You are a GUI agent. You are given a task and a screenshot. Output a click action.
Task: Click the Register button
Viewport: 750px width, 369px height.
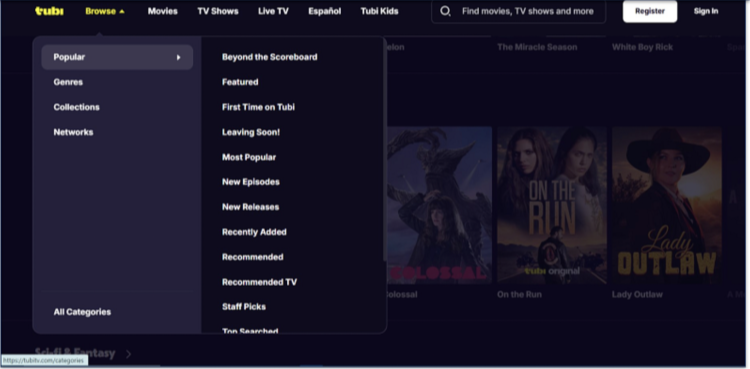click(650, 11)
